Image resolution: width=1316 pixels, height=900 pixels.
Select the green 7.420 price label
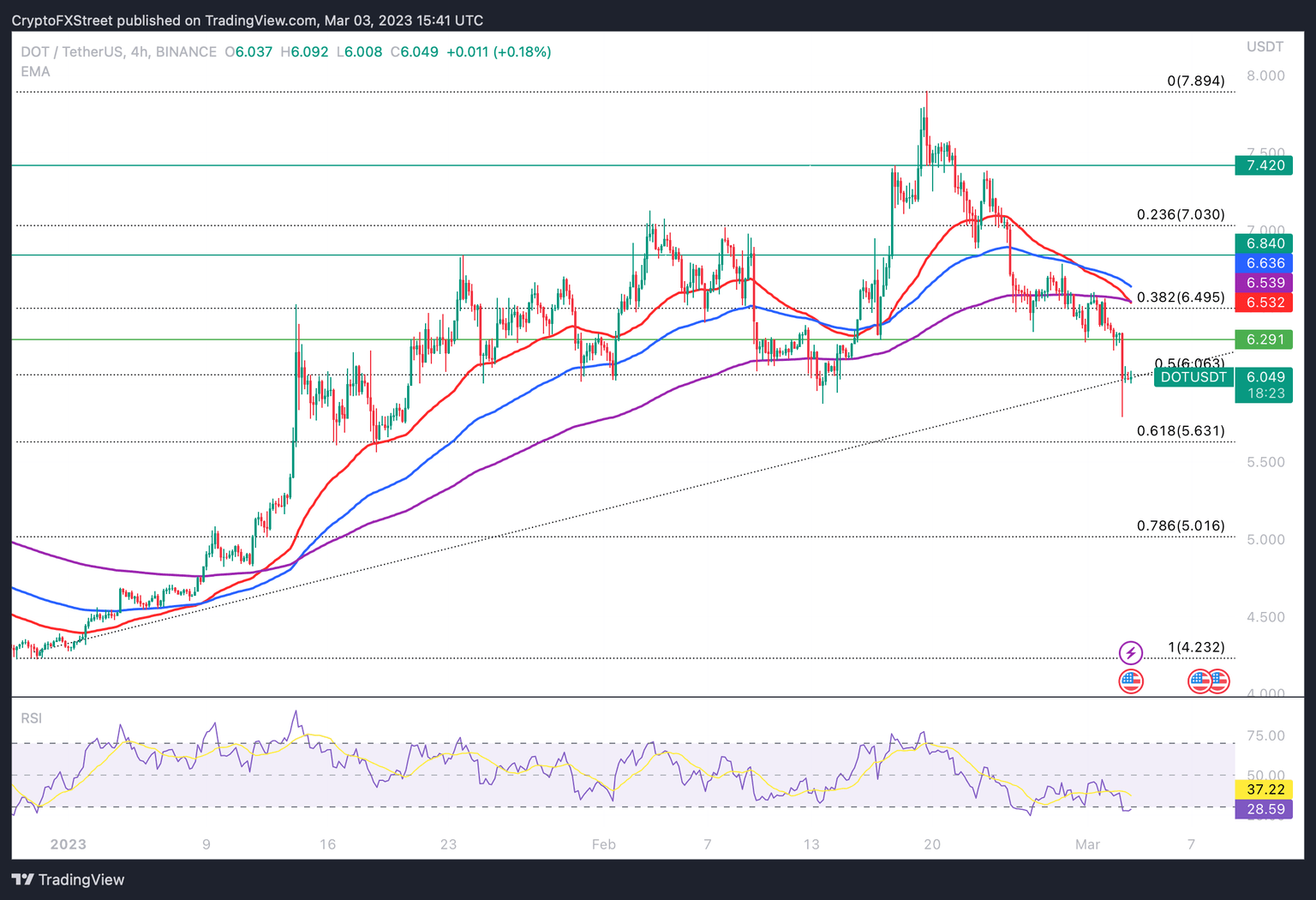pyautogui.click(x=1263, y=165)
